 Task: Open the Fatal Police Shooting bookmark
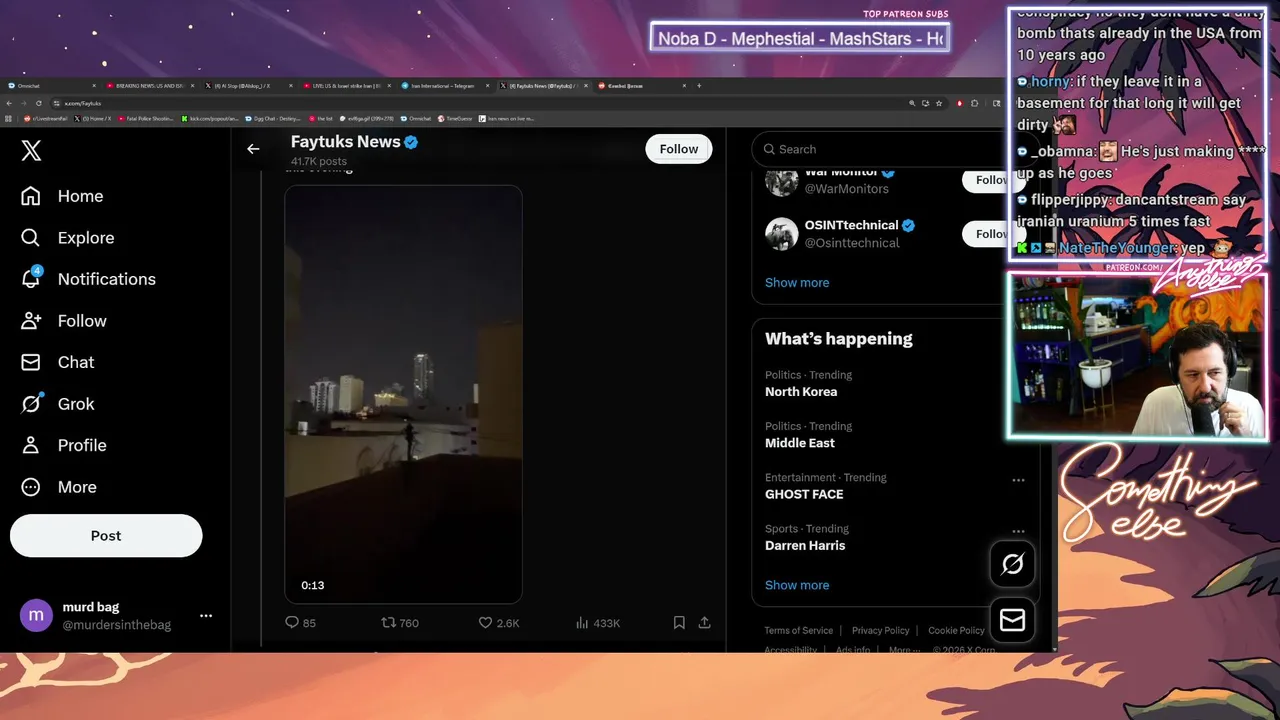tap(146, 119)
